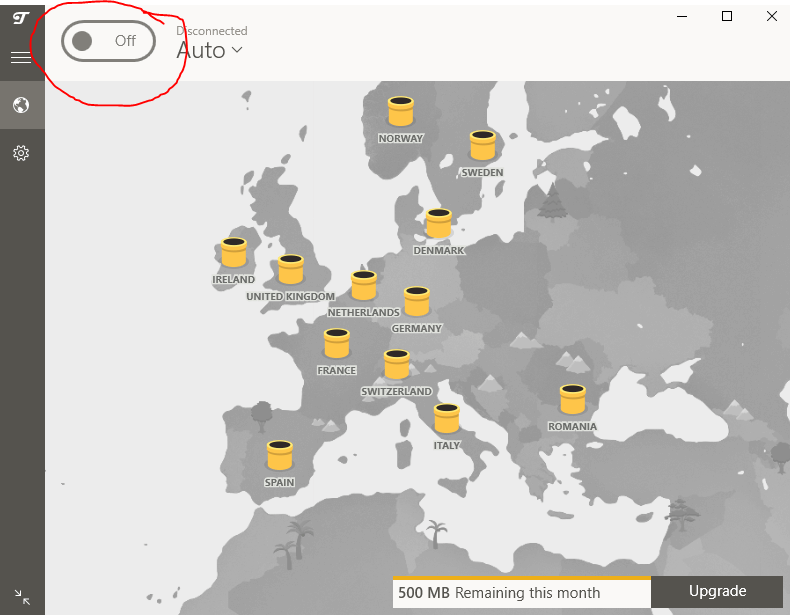The image size is (790, 615).
Task: Minimize the TunnelBear window
Action: click(682, 16)
